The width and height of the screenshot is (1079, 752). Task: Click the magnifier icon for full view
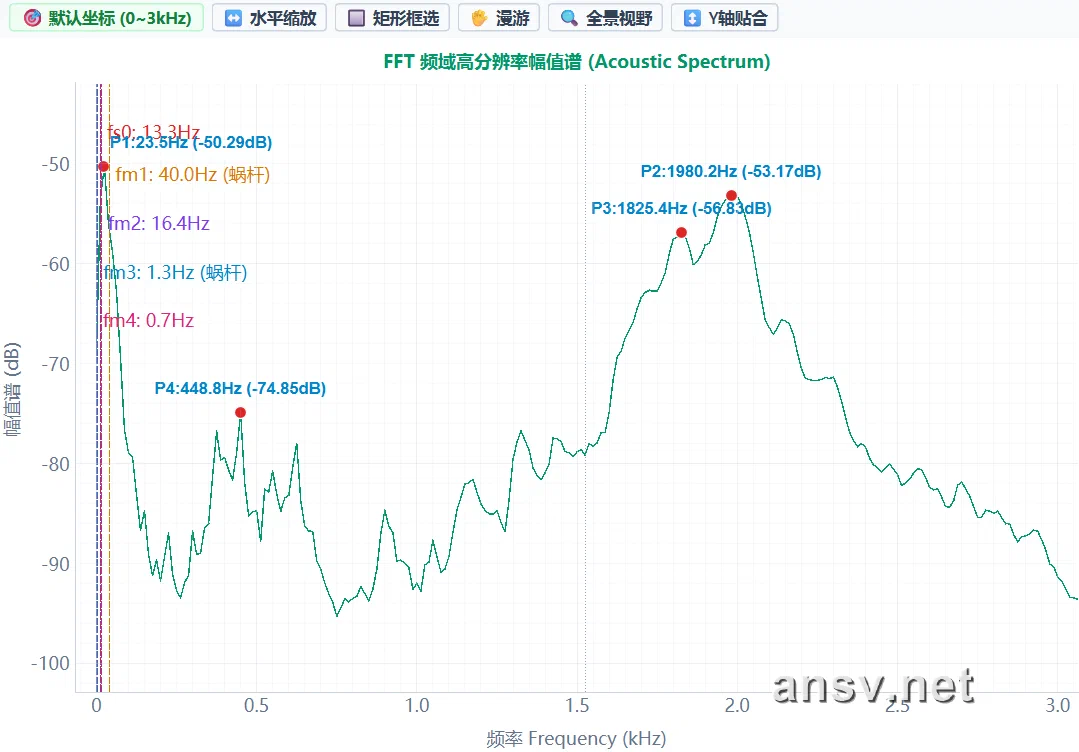(568, 18)
